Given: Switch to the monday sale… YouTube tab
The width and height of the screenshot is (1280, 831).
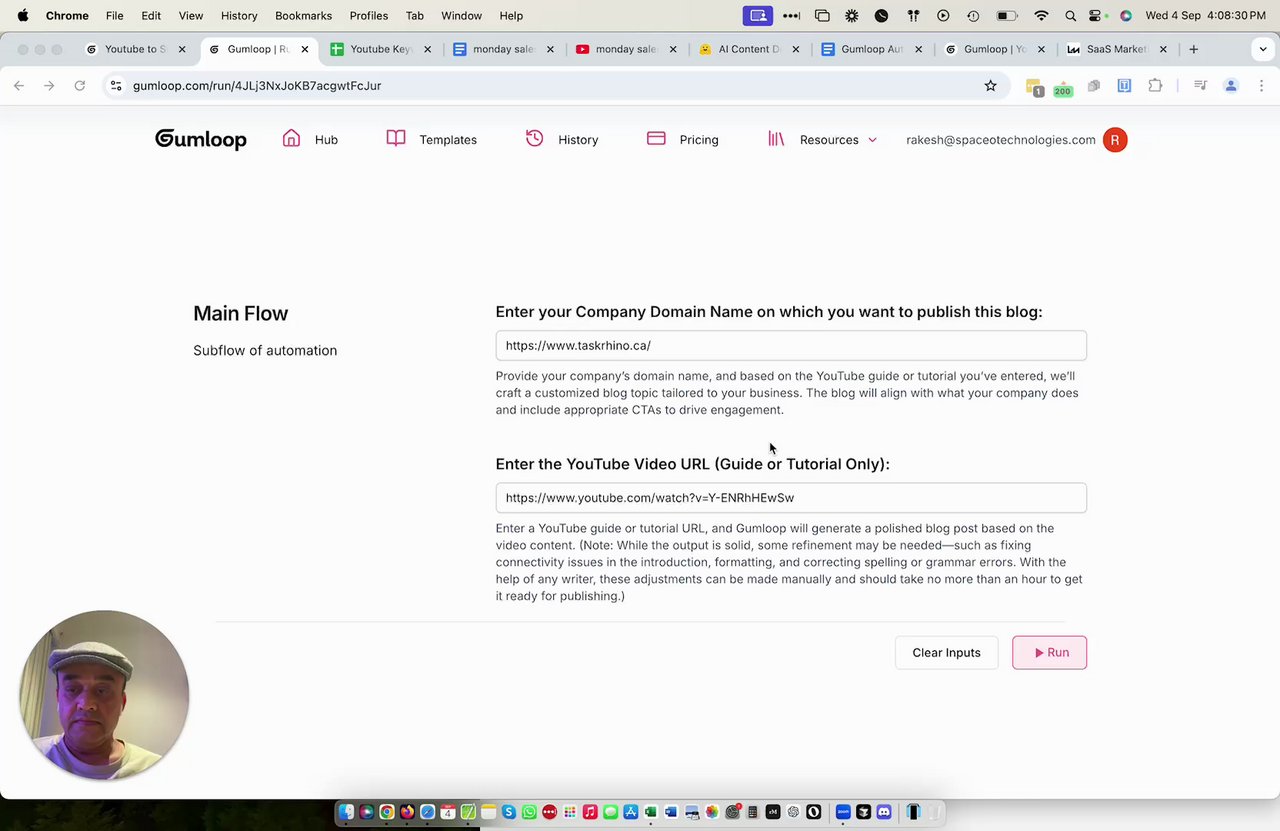Looking at the screenshot, I should coord(626,49).
